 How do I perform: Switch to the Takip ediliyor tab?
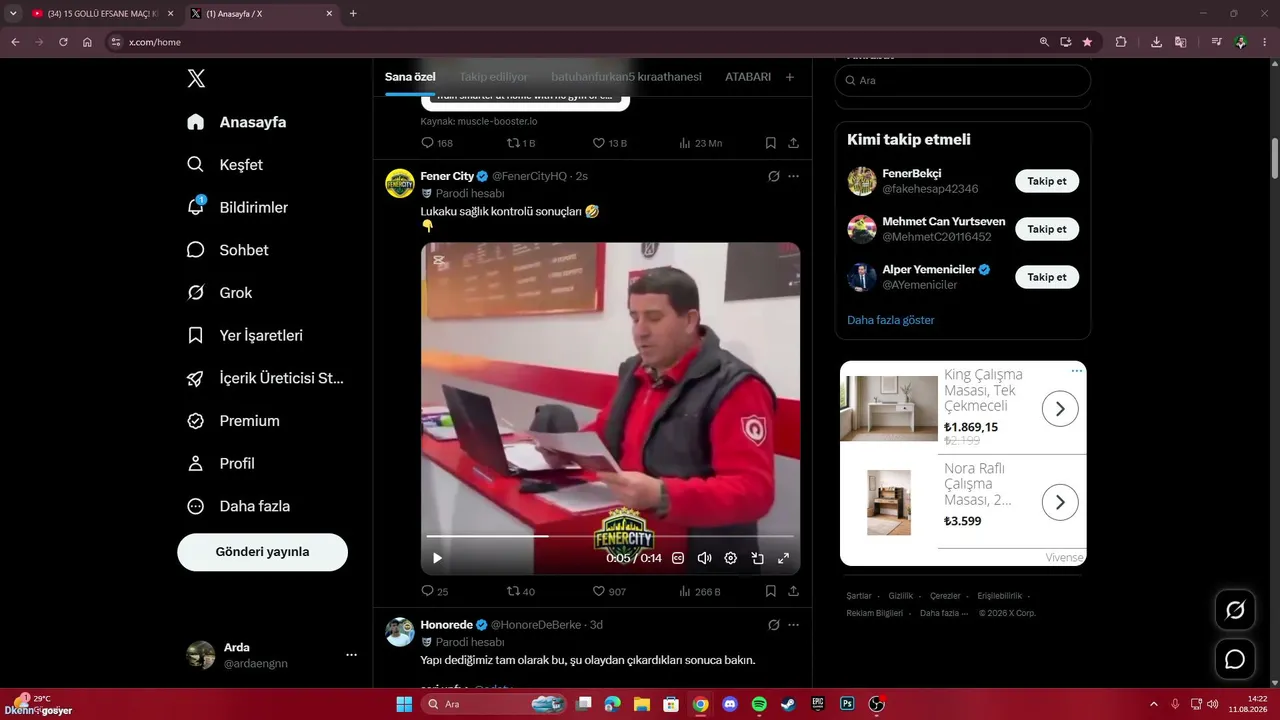pos(494,77)
